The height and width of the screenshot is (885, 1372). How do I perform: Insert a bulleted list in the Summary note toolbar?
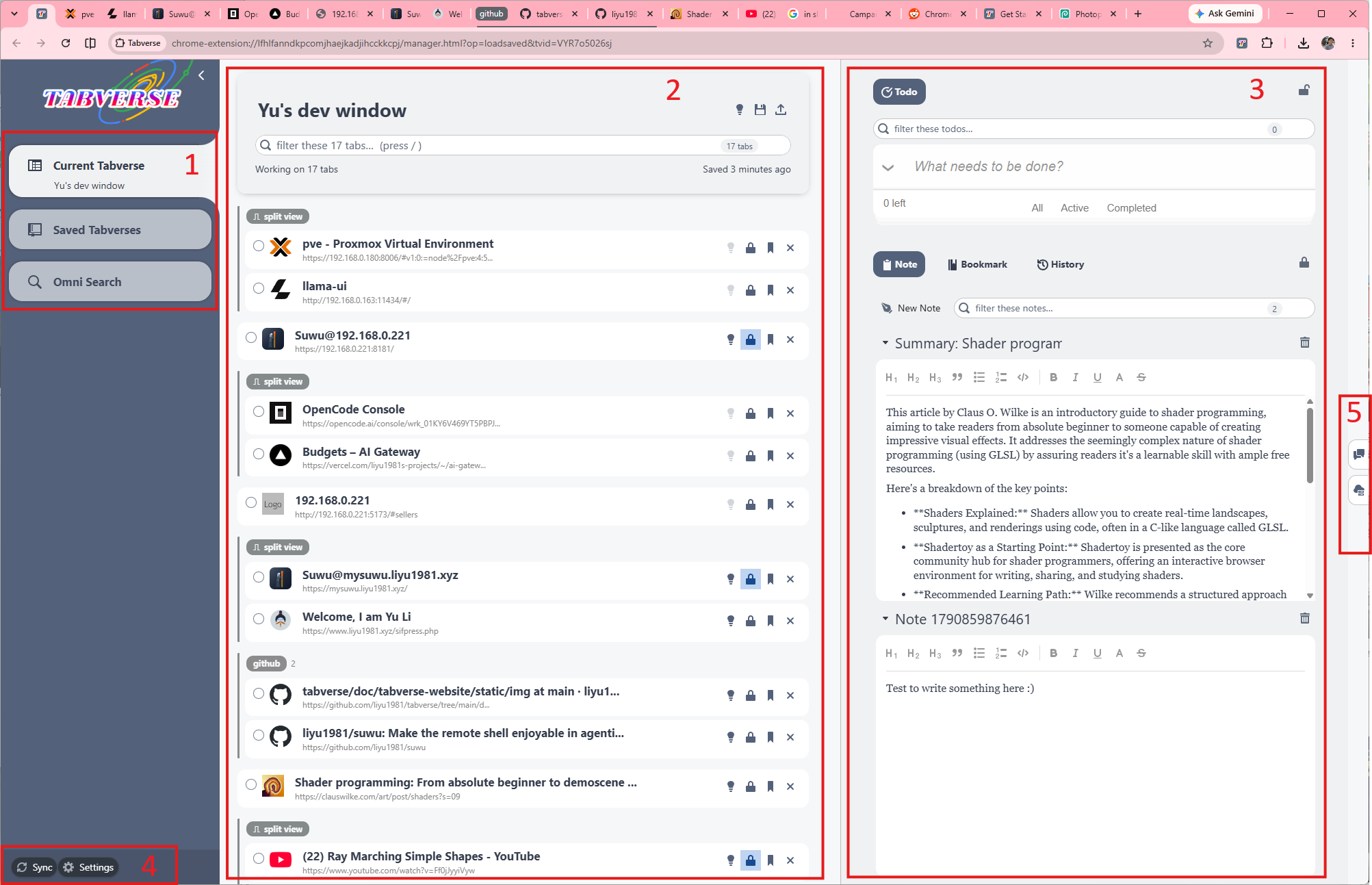(x=979, y=377)
